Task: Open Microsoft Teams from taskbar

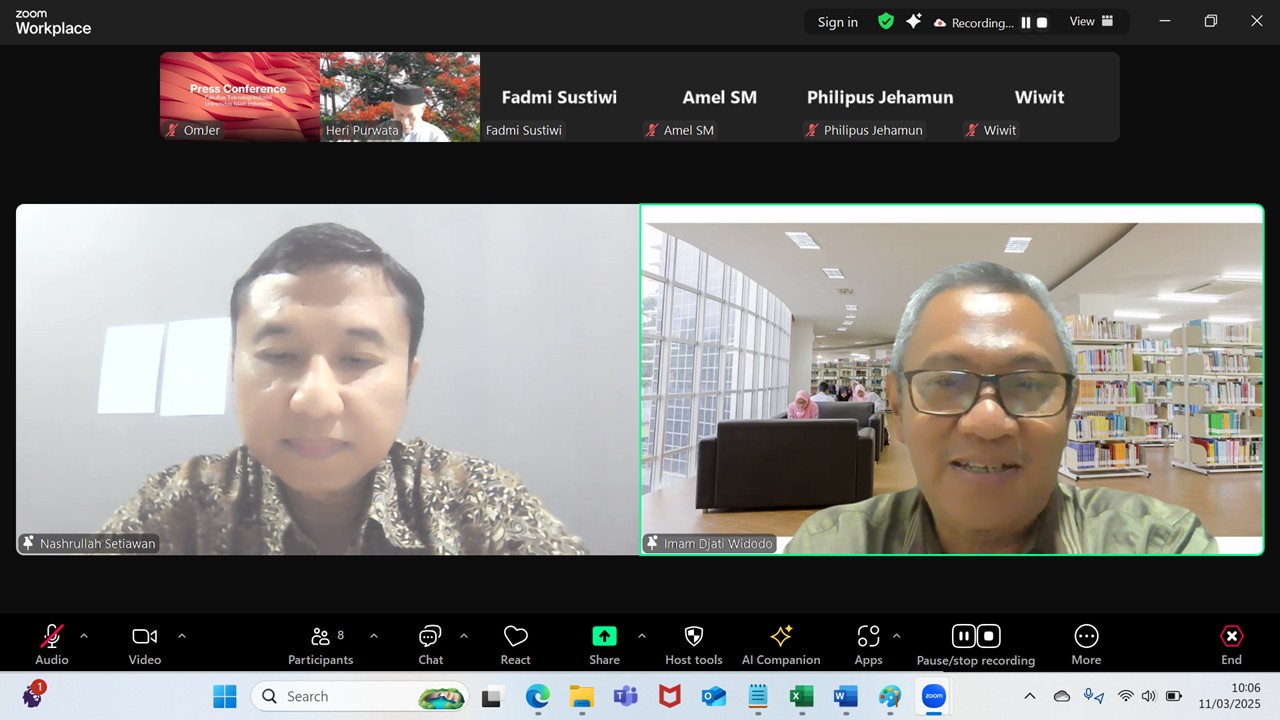Action: pos(625,696)
